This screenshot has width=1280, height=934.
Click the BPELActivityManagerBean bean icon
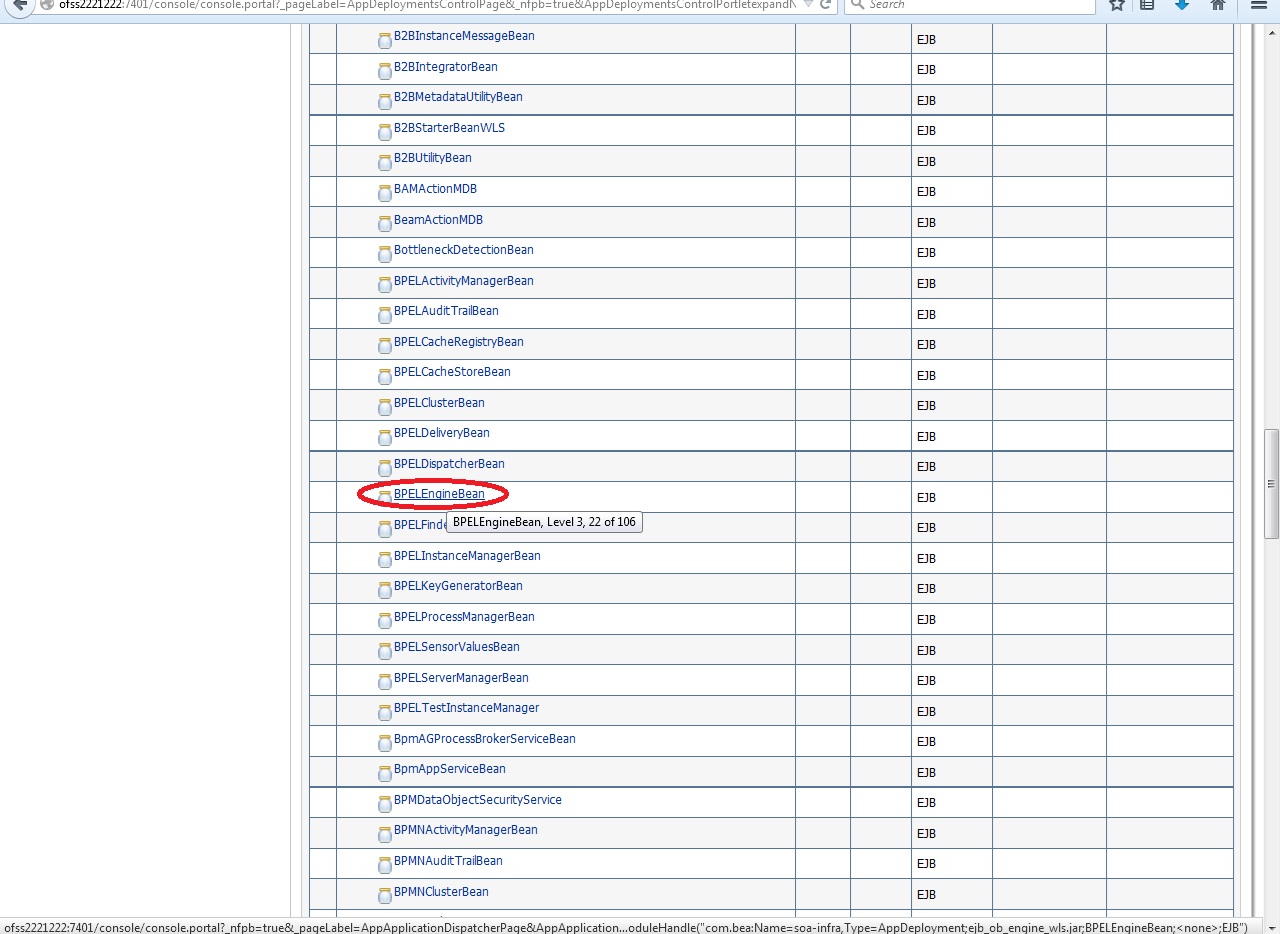click(x=385, y=285)
